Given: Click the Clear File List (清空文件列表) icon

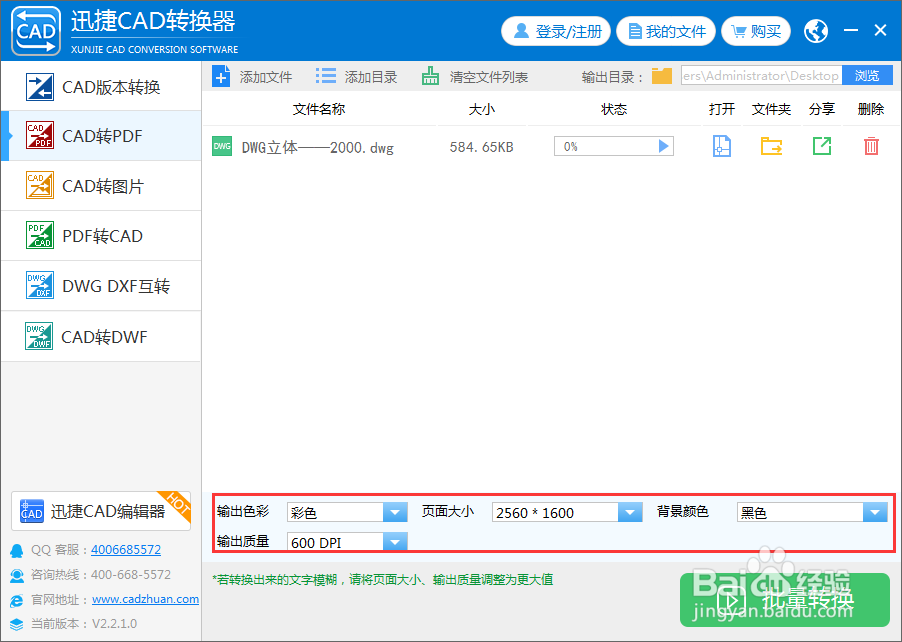Looking at the screenshot, I should tap(430, 75).
